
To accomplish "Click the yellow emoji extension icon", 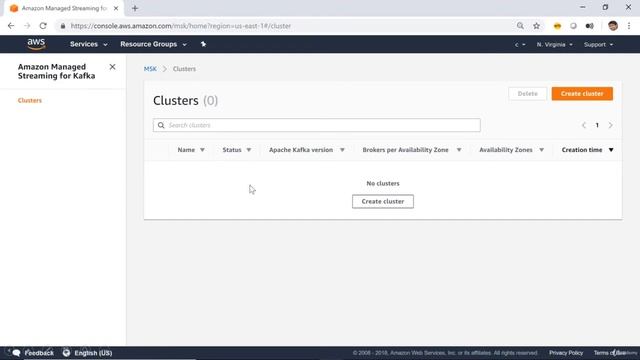I will (557, 26).
